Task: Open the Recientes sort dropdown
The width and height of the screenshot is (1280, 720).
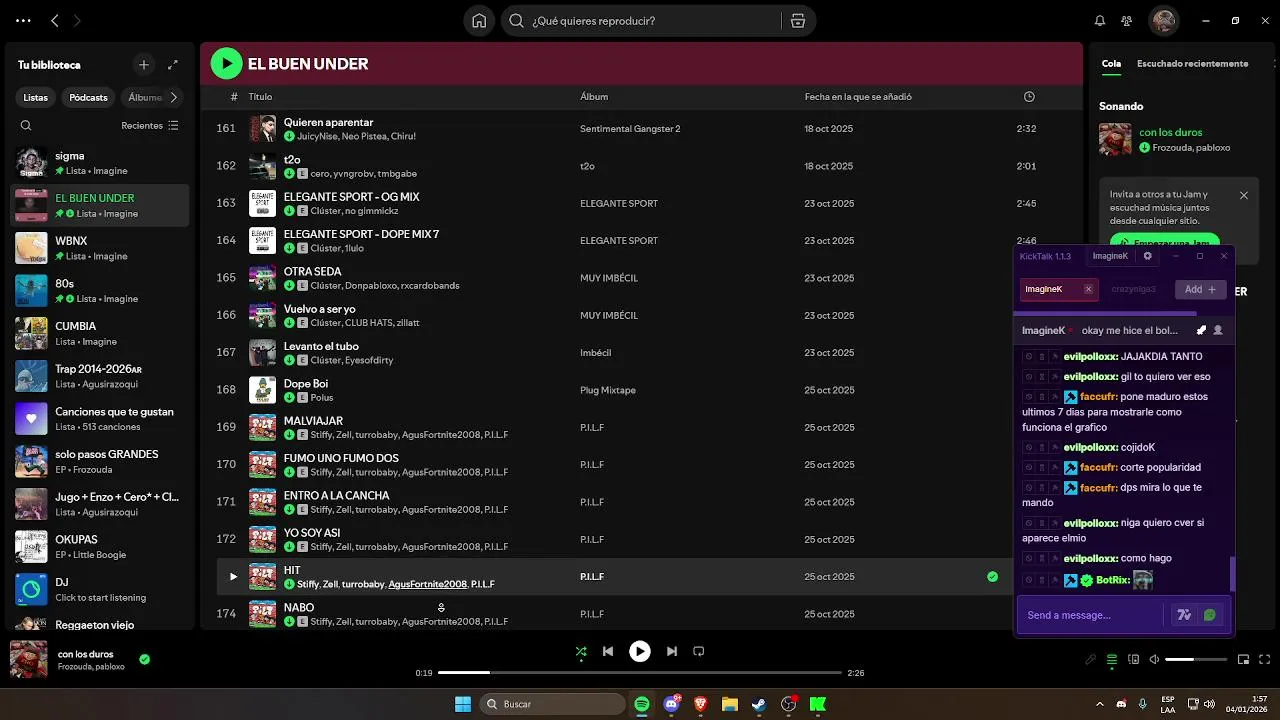Action: (x=150, y=126)
